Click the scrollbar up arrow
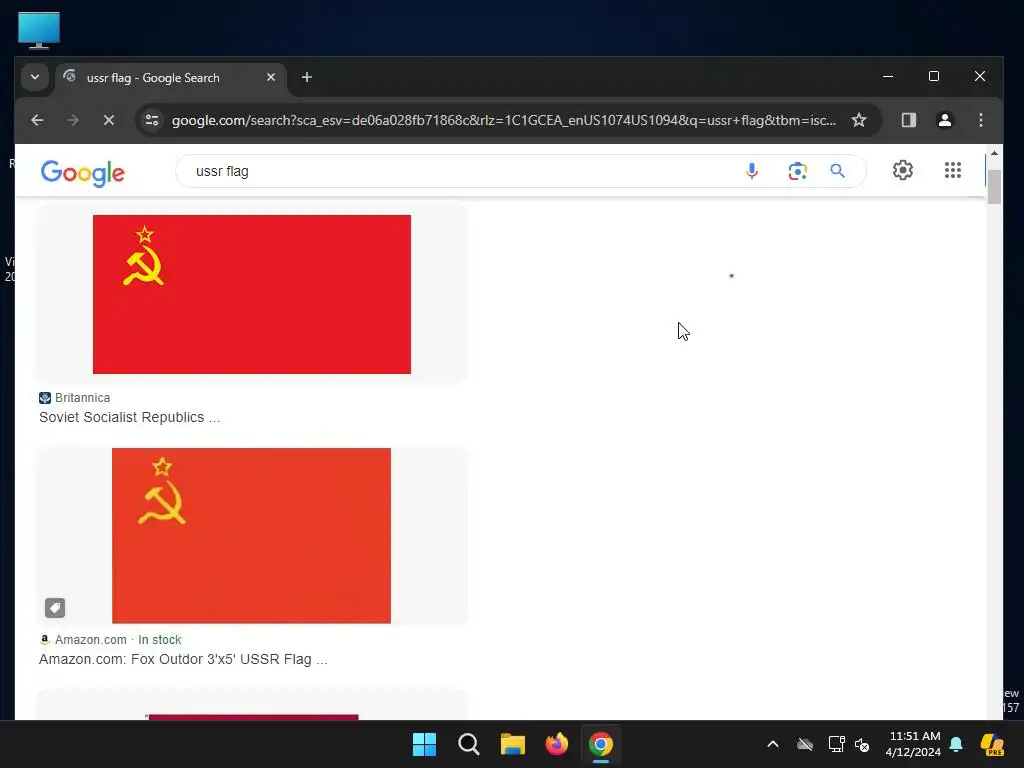 (x=994, y=153)
